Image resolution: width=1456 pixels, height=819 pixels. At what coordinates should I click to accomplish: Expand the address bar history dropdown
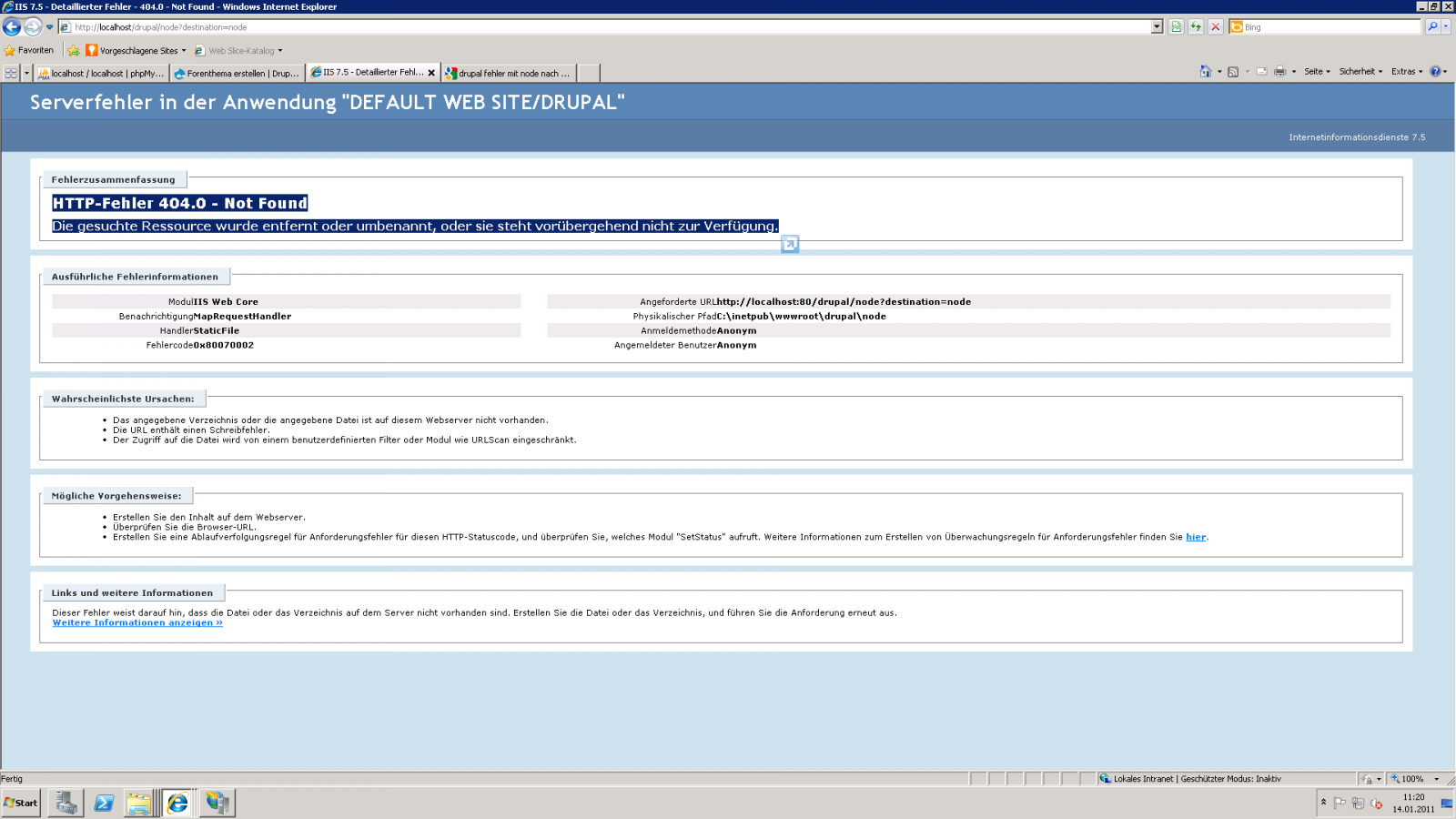click(x=1157, y=27)
